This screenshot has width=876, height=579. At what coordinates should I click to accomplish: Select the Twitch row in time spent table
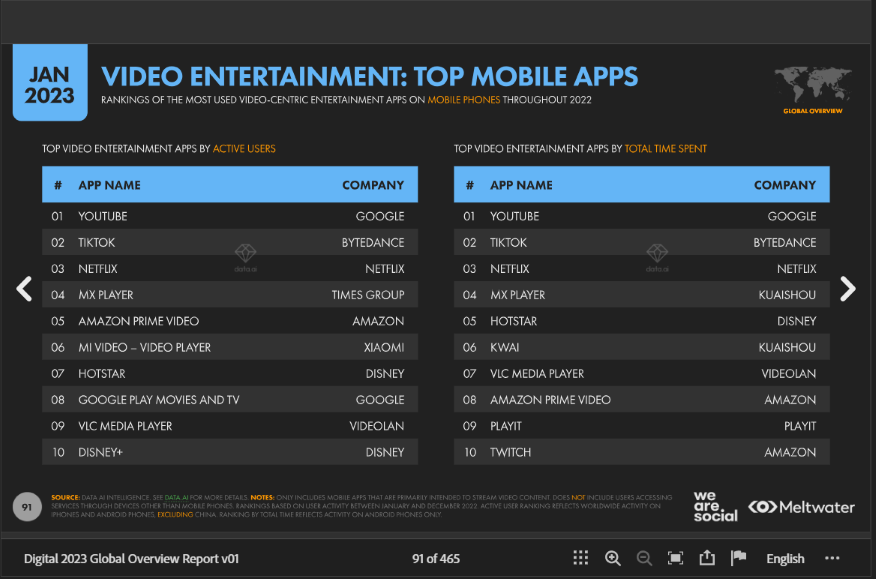point(641,452)
